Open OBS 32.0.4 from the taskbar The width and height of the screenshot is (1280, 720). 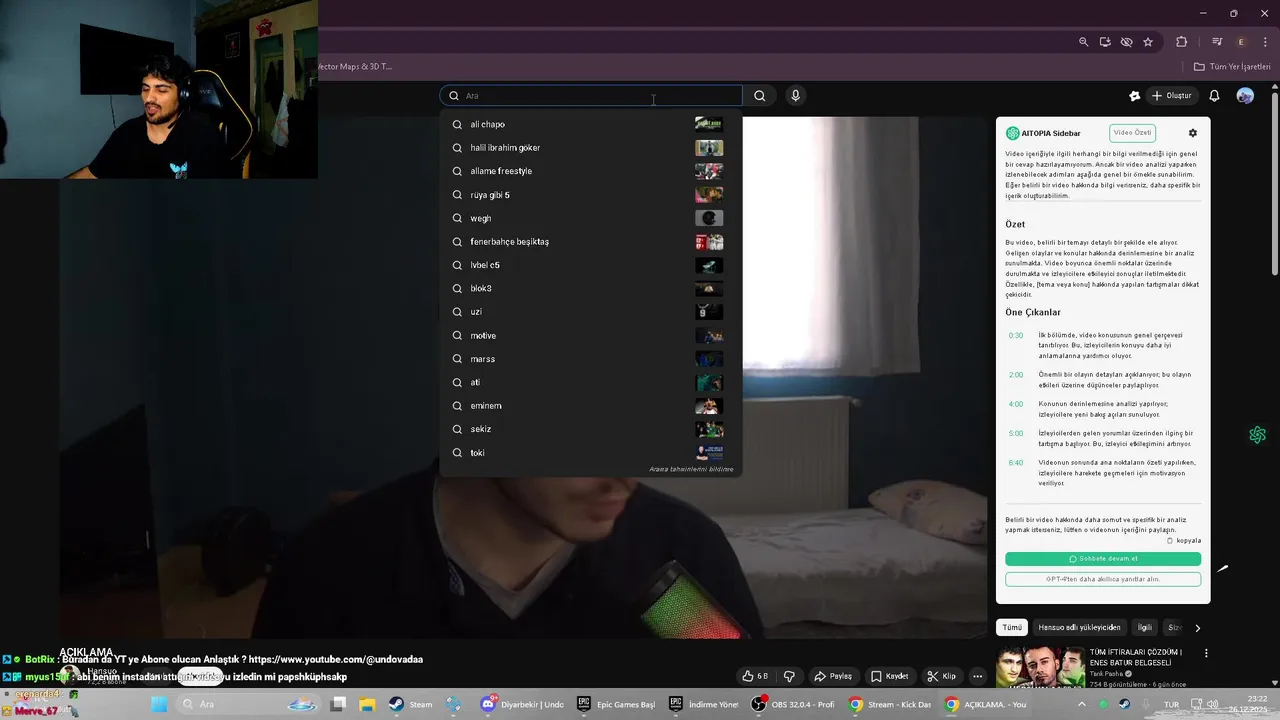pos(793,704)
